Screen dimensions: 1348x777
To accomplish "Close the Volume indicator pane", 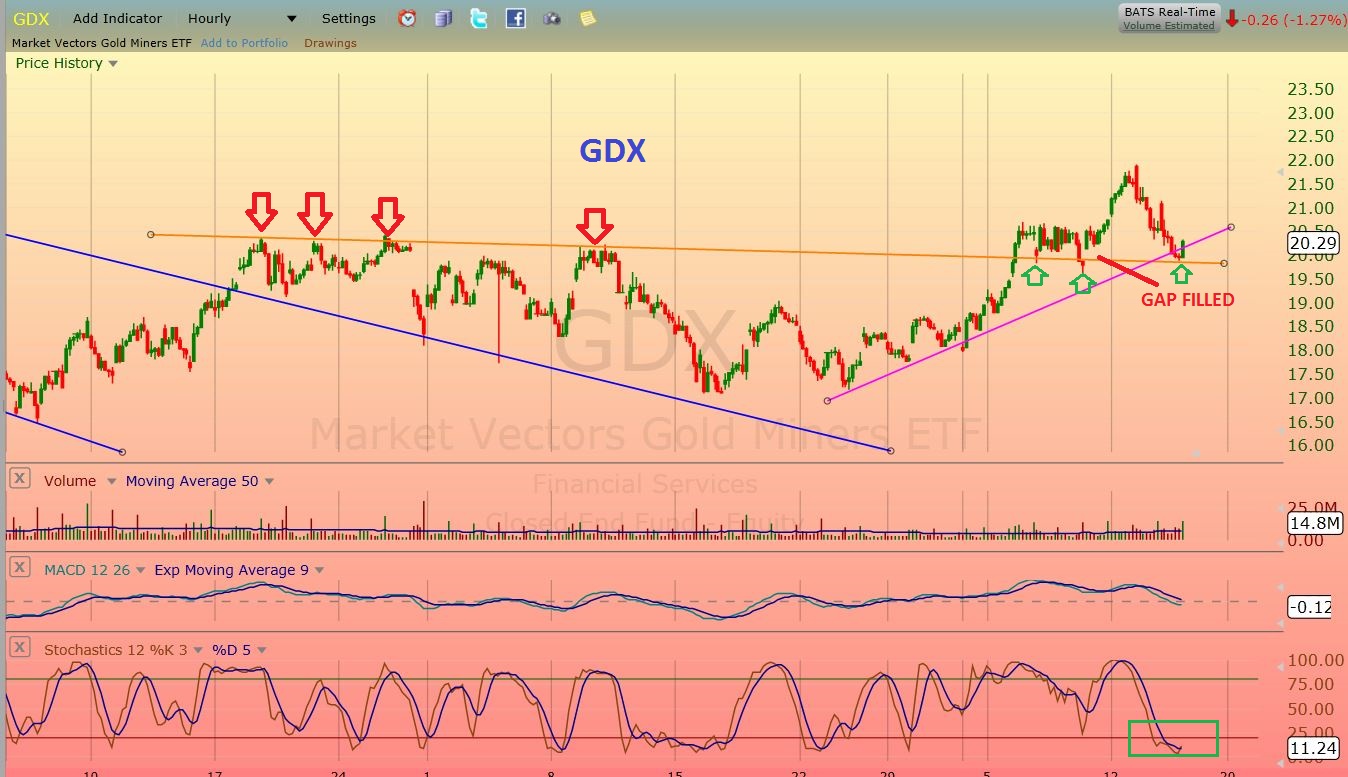I will click(x=19, y=479).
